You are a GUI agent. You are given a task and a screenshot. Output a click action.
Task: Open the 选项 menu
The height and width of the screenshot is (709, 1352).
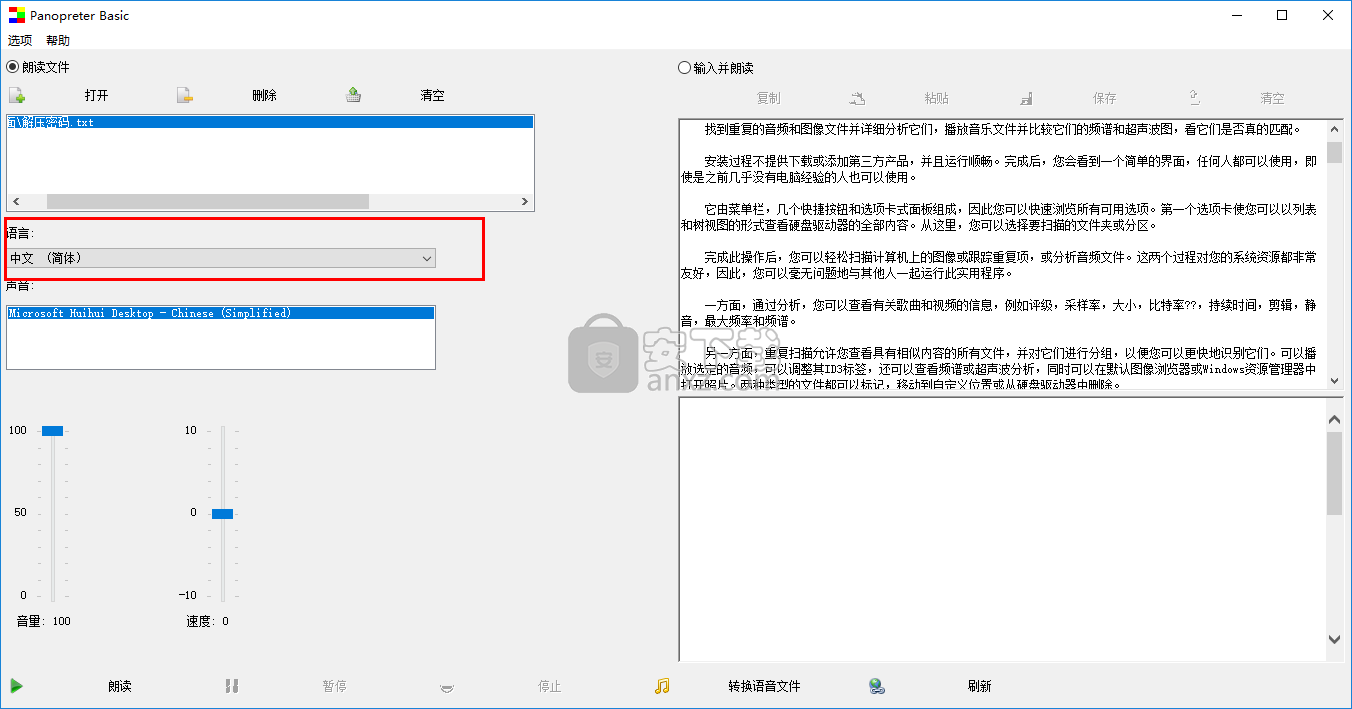[20, 41]
